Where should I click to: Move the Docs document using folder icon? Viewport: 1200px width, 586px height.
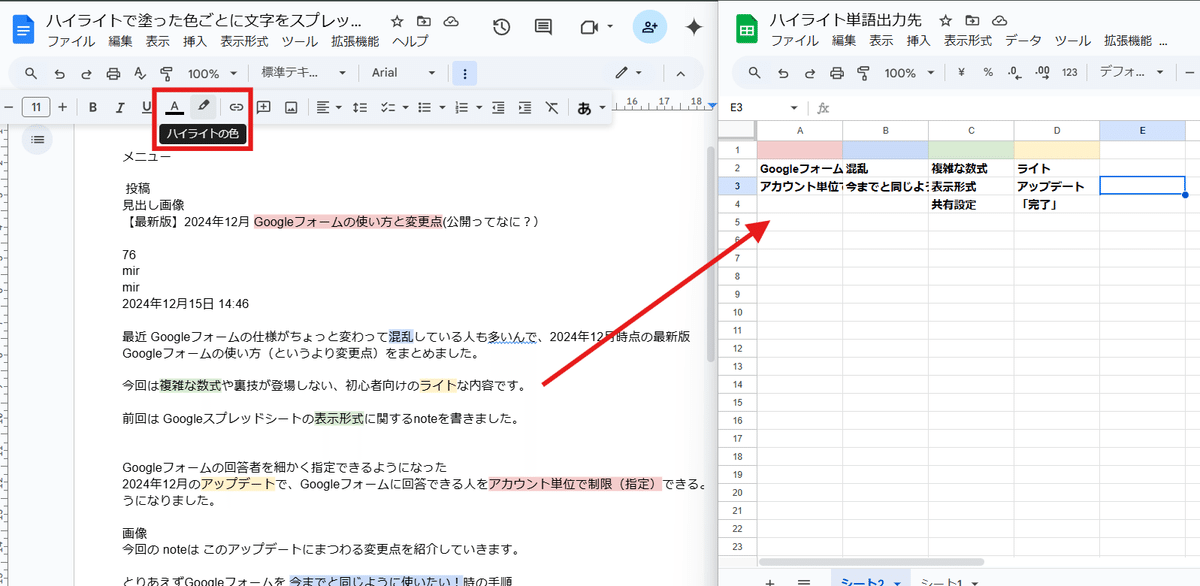pos(424,21)
